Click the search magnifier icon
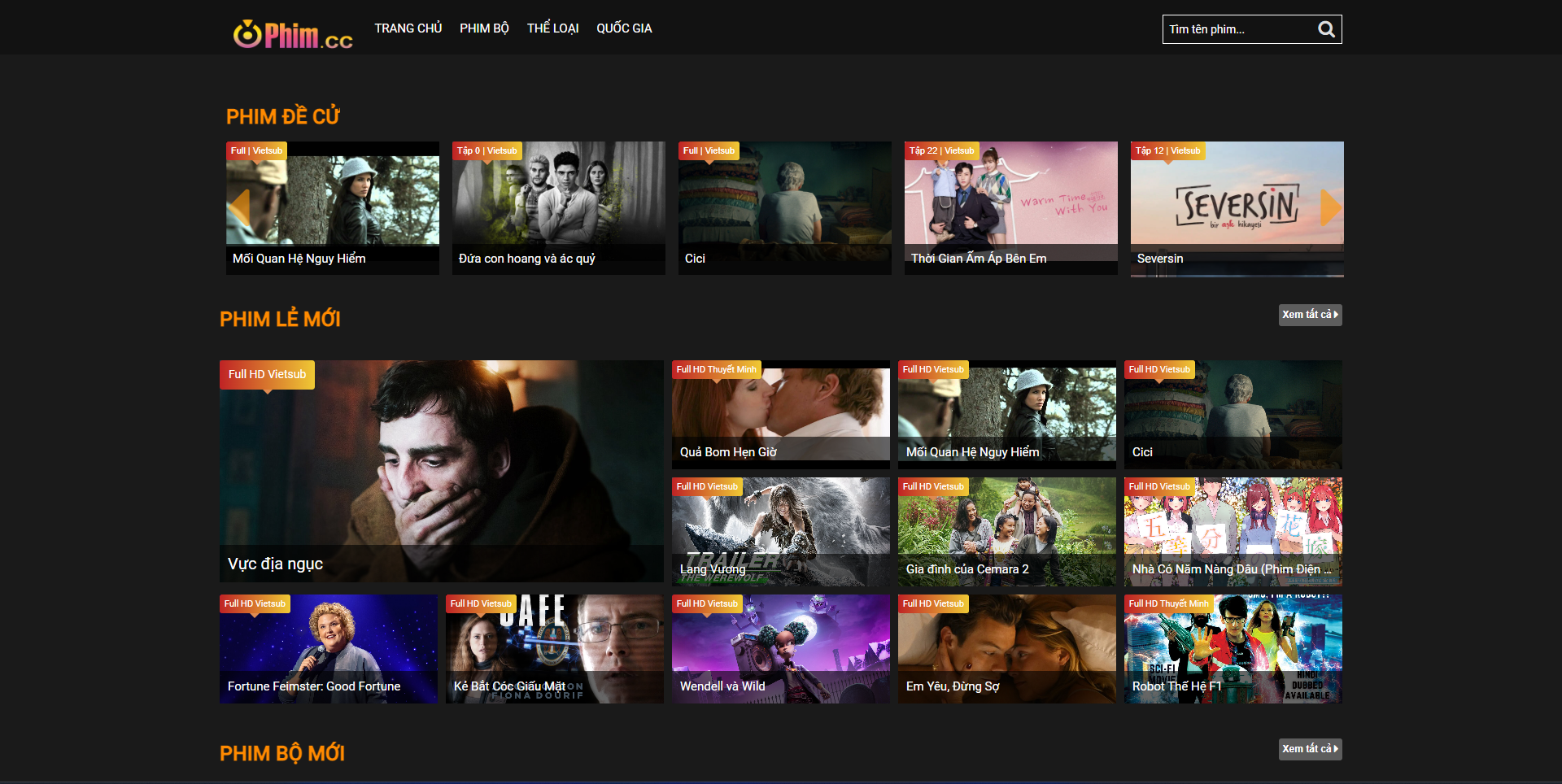 click(1326, 30)
